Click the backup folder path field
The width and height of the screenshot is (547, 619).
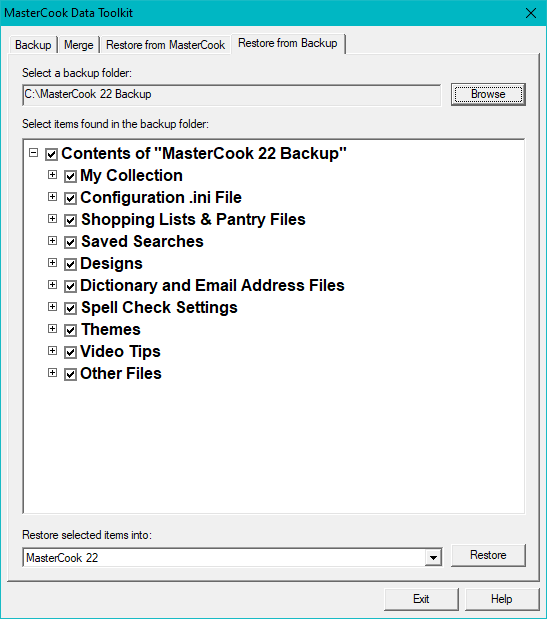[232, 95]
